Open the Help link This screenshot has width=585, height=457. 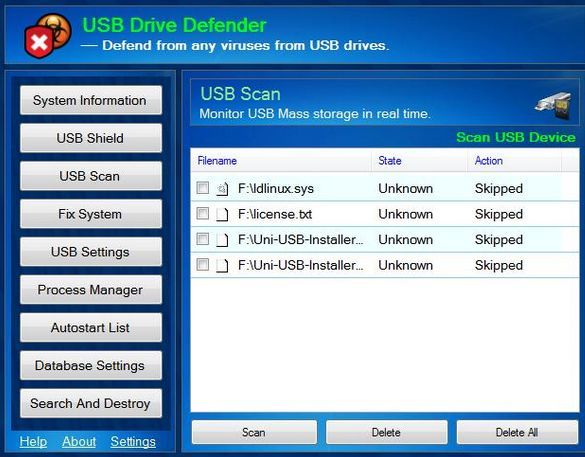tap(33, 442)
